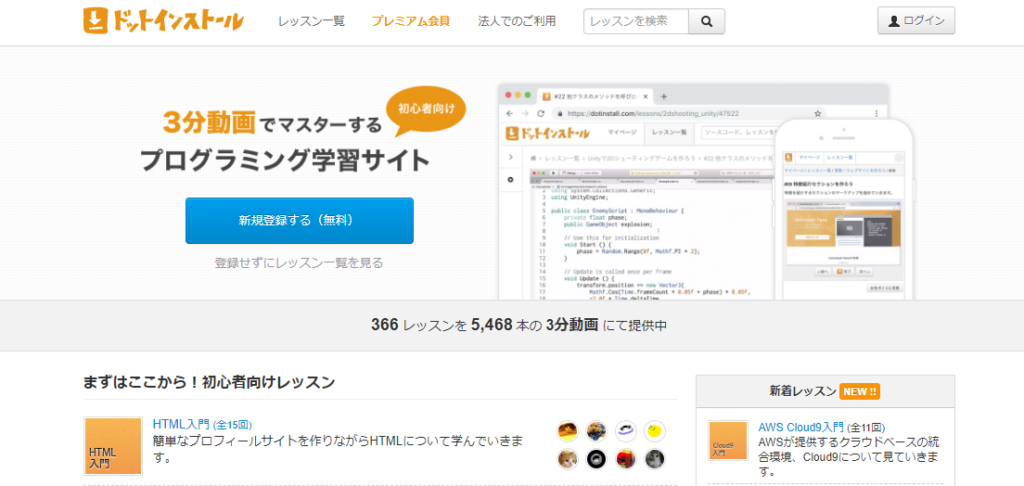
Task: Select the red flower user avatar
Action: (626, 459)
